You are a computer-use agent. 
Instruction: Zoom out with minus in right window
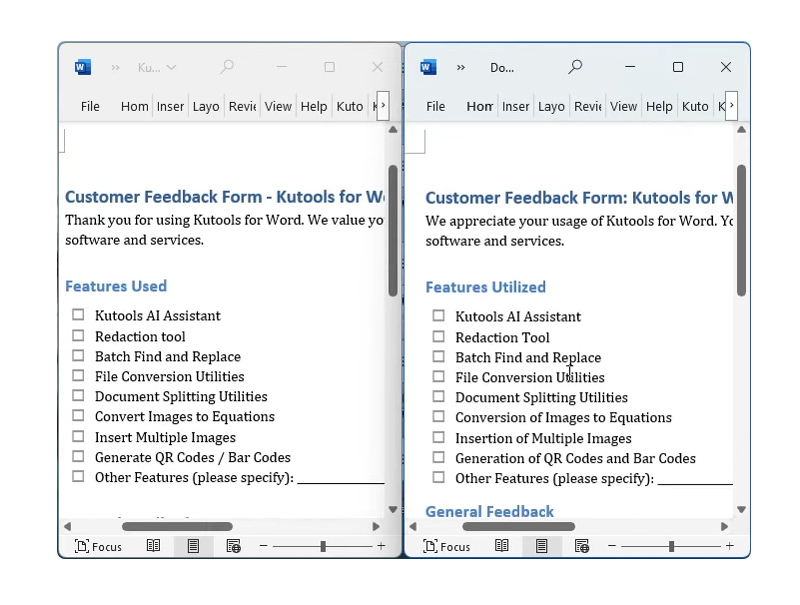[x=612, y=546]
